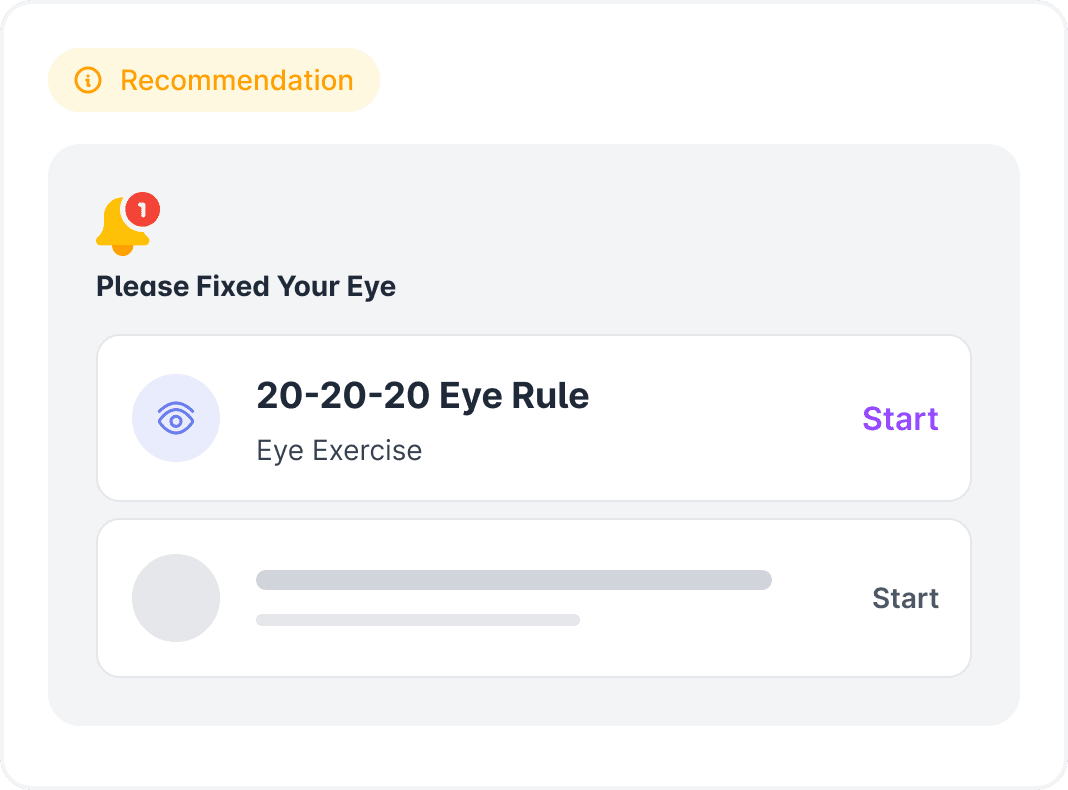Select the Recommendation label text
The image size is (1068, 790).
point(237,80)
